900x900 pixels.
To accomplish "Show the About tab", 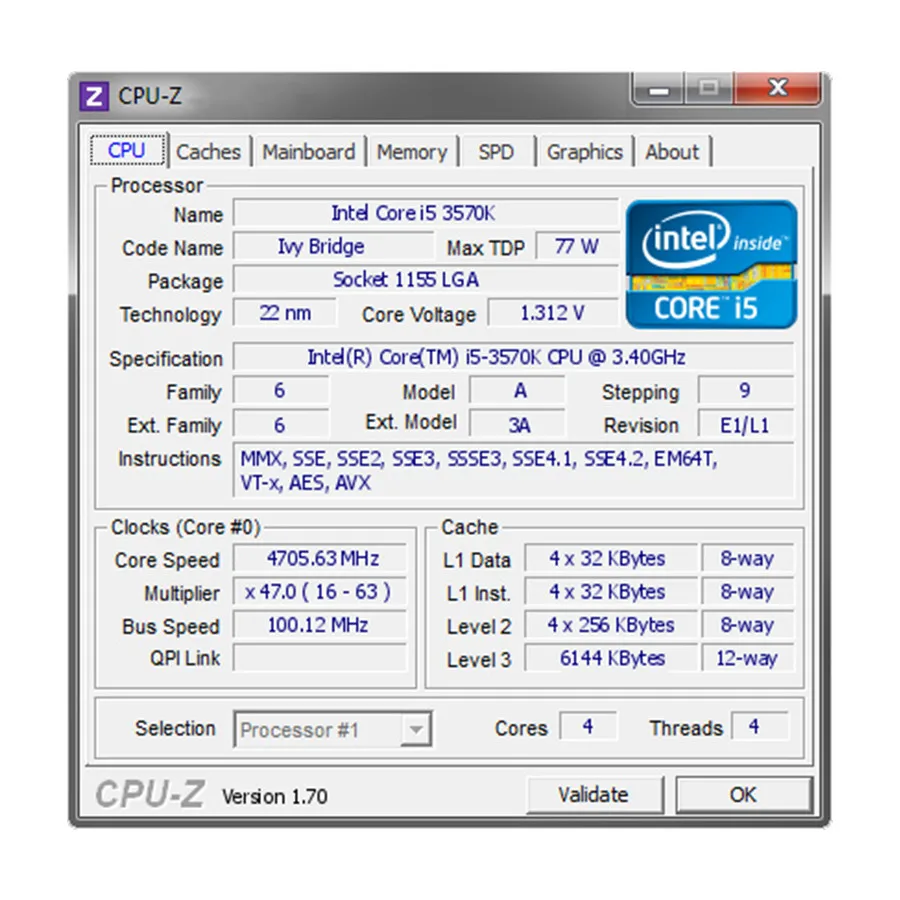I will coord(672,152).
